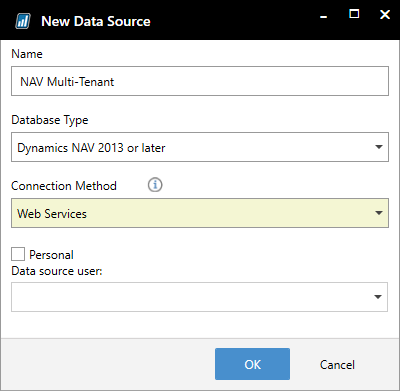Cancel the New Data Source dialog

337,364
